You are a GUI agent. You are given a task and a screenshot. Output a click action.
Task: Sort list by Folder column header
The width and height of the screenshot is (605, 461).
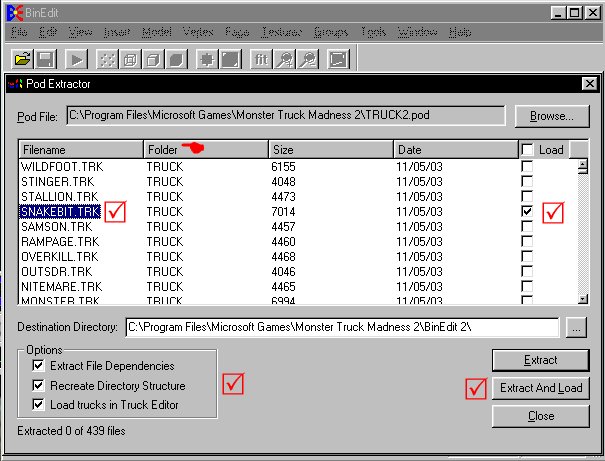(206, 150)
